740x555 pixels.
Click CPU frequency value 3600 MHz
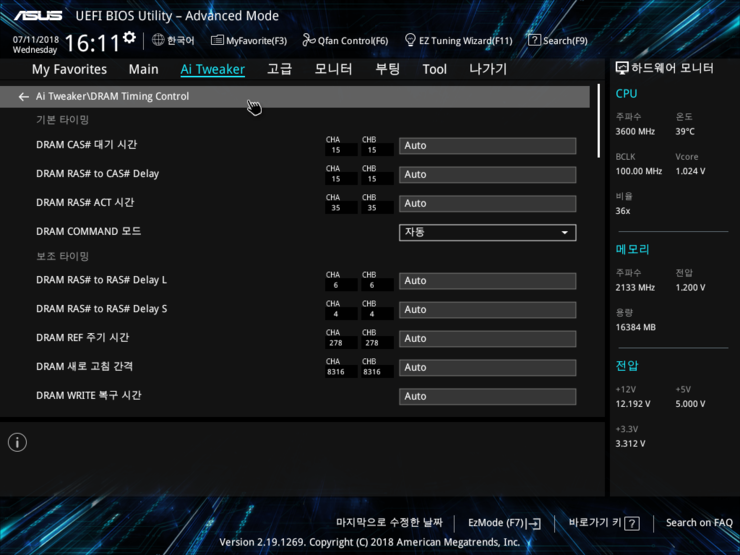635,132
